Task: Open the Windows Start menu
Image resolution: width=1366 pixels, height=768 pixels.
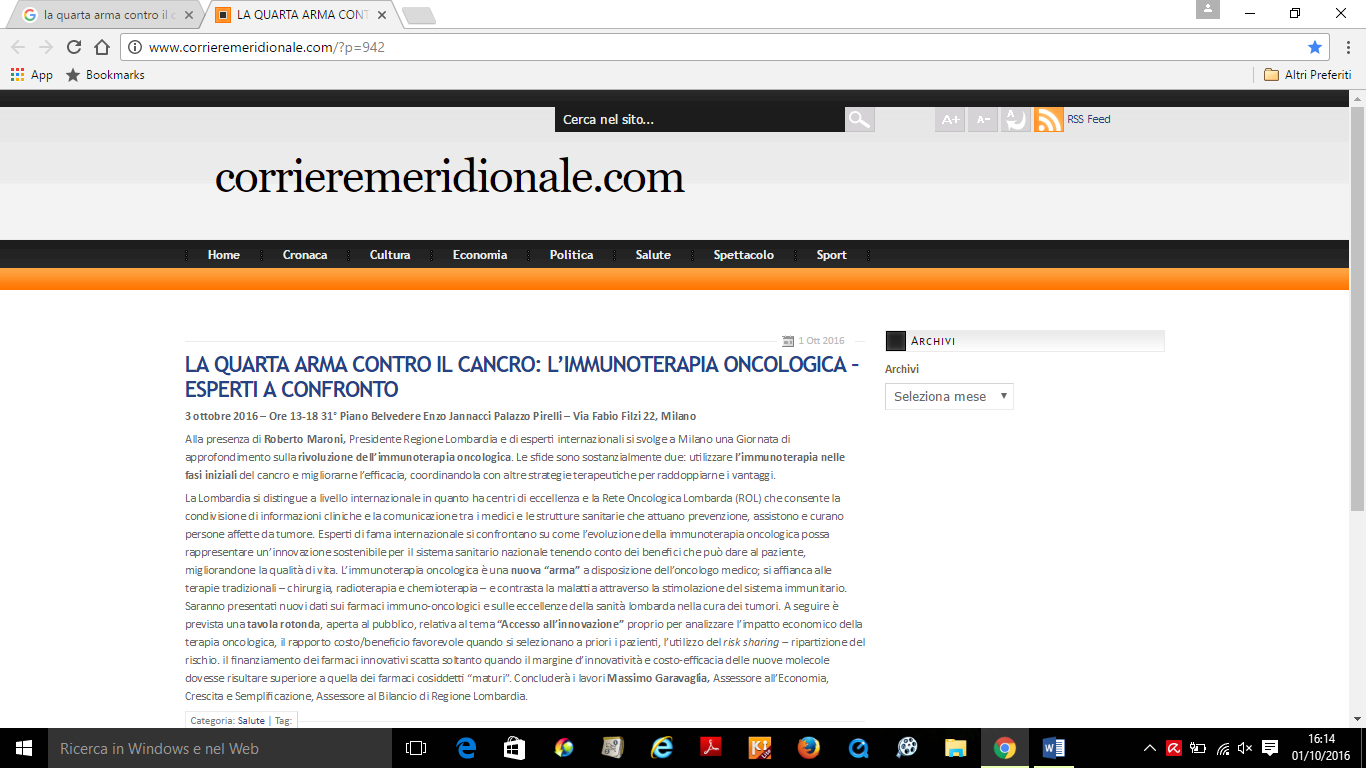Action: (x=24, y=748)
